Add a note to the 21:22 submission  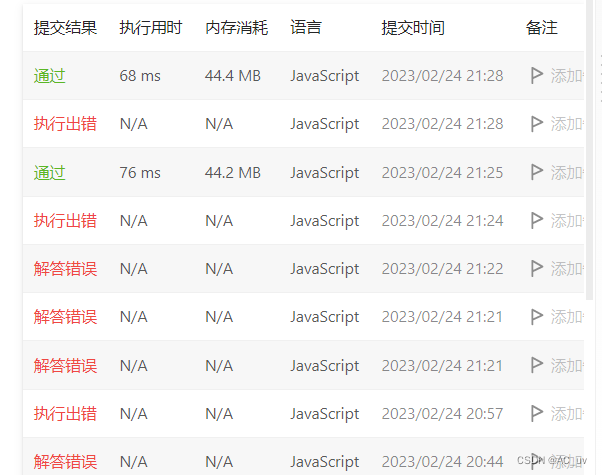(567, 268)
